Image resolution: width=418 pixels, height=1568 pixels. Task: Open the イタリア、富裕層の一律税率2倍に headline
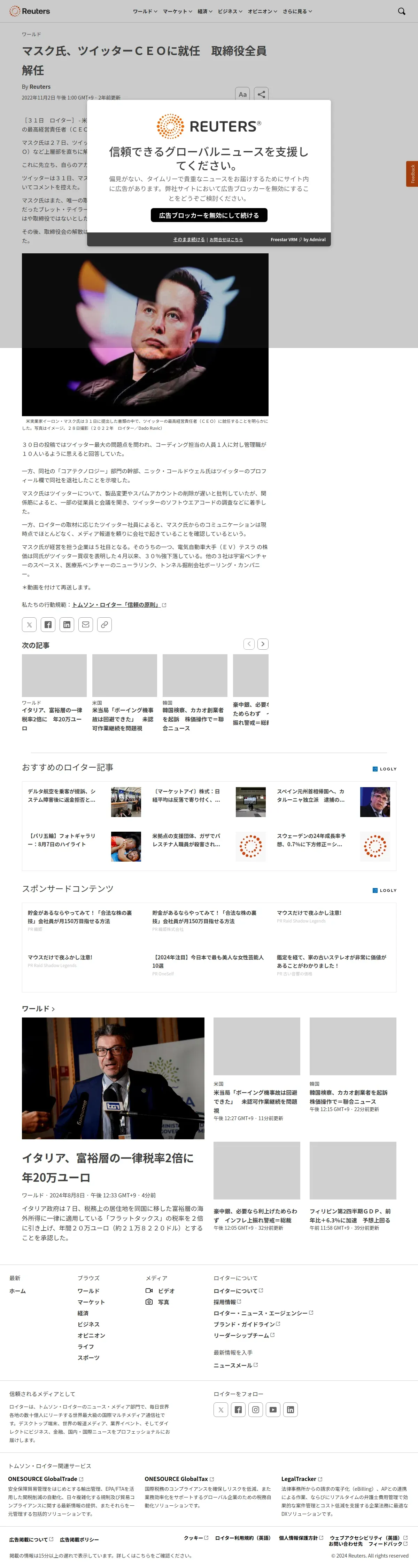point(108,1167)
